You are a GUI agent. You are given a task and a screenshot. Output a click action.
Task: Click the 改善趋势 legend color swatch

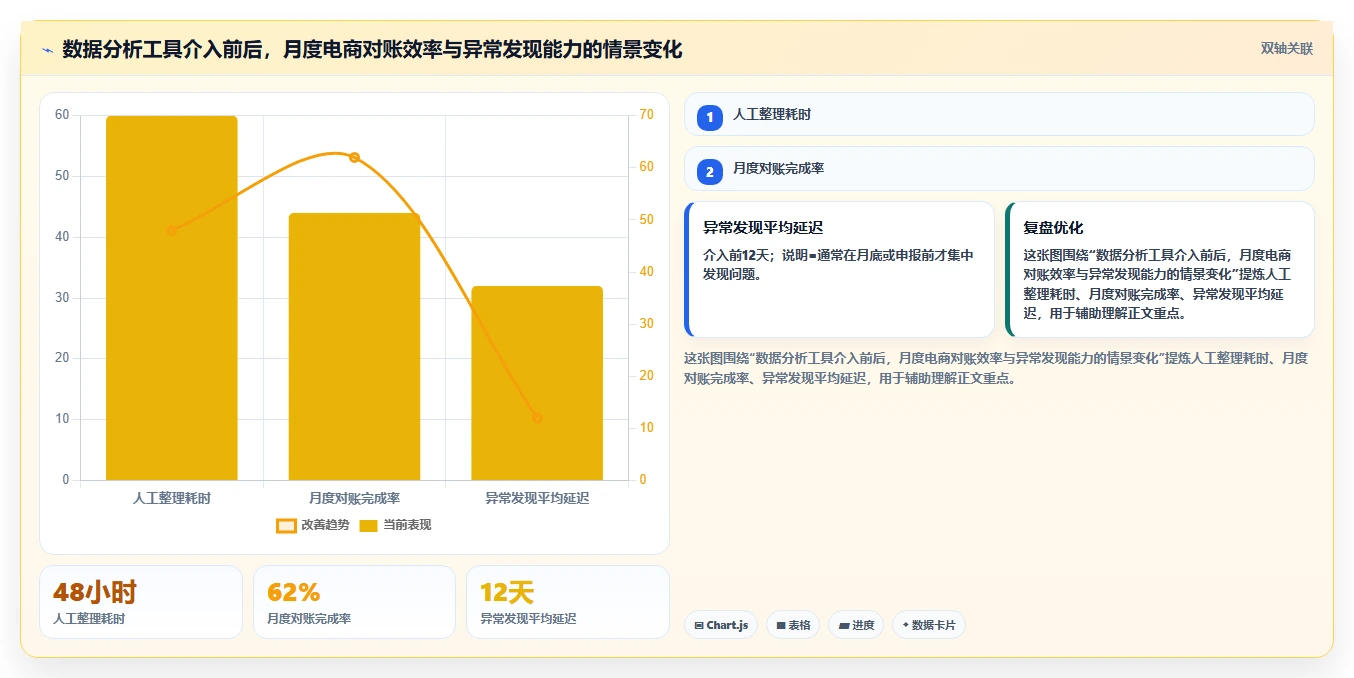pyautogui.click(x=286, y=525)
